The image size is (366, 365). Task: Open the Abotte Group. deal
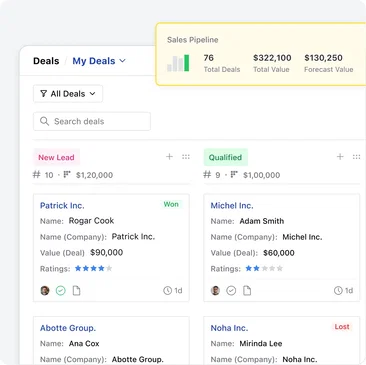coord(68,328)
